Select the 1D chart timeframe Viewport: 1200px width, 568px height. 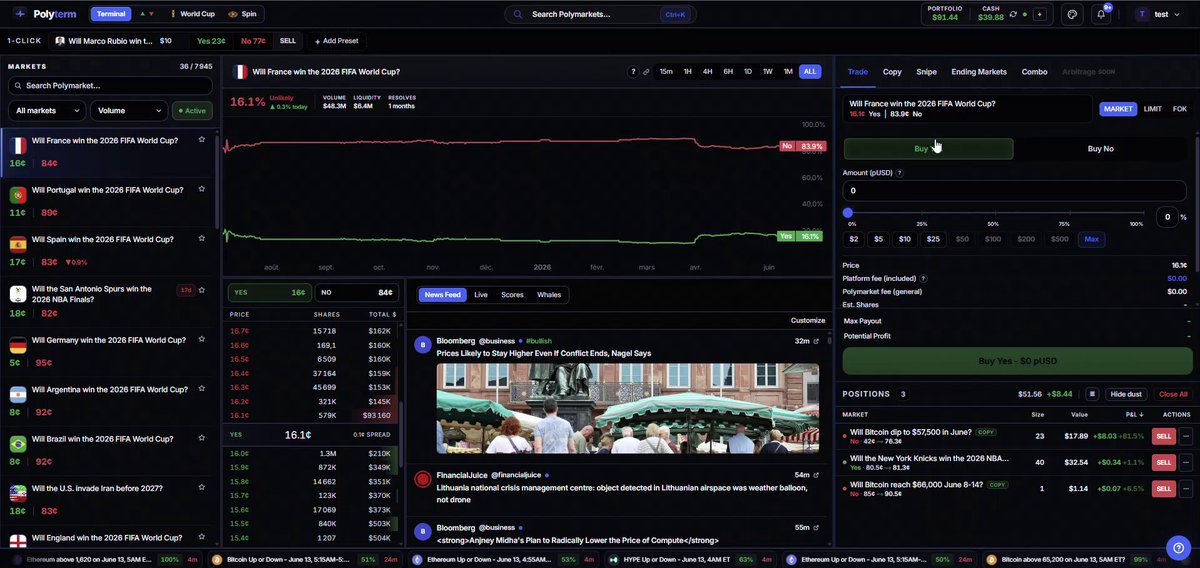(x=748, y=72)
